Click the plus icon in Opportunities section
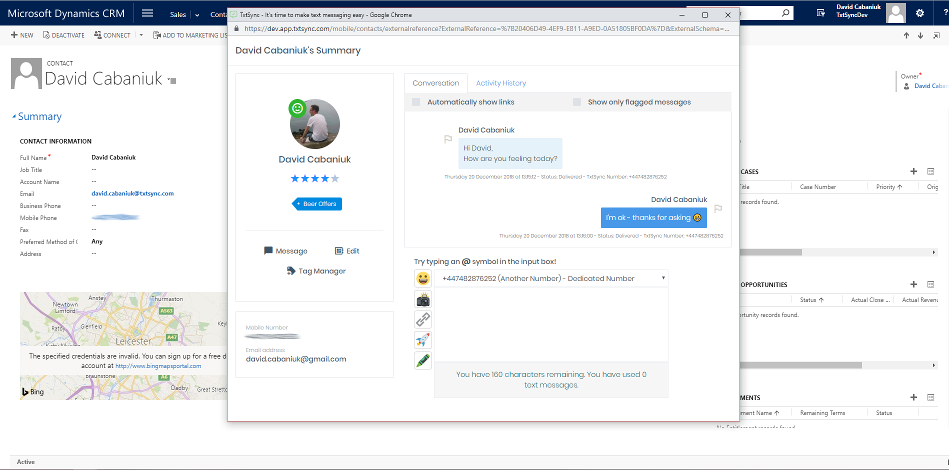 pyautogui.click(x=913, y=285)
